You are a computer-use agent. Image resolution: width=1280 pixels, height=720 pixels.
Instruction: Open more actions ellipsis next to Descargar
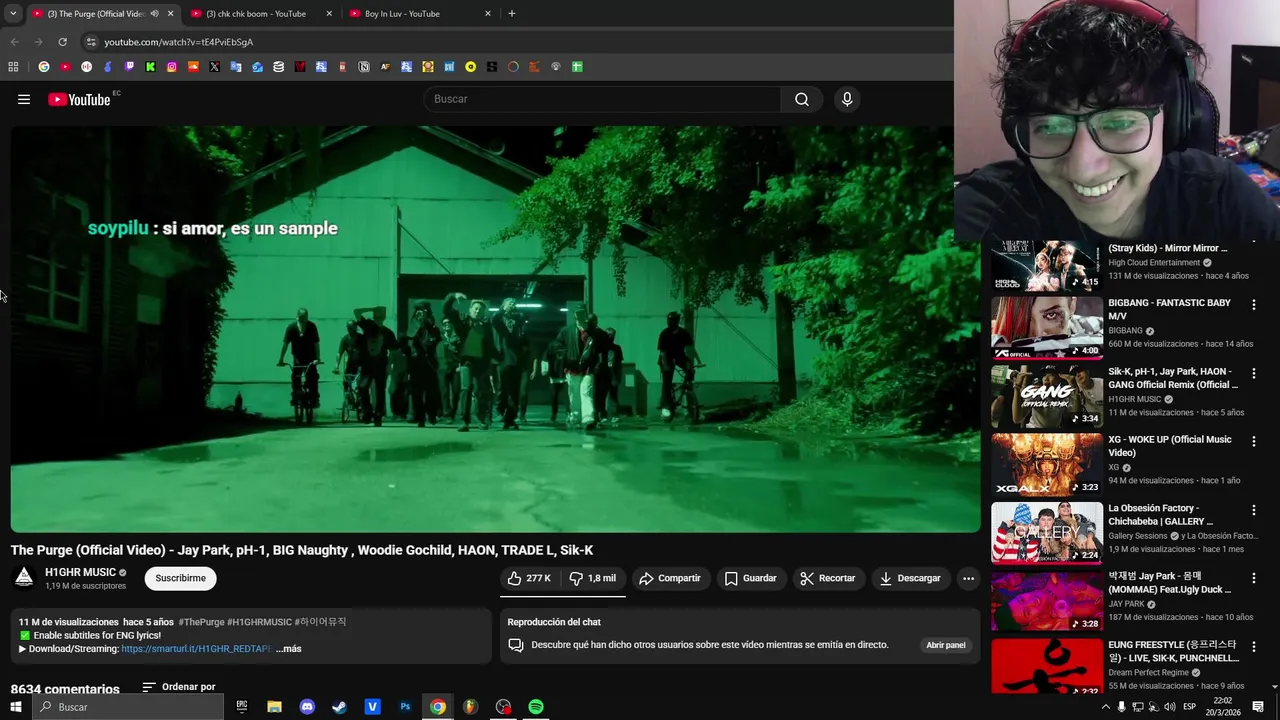pyautogui.click(x=968, y=578)
